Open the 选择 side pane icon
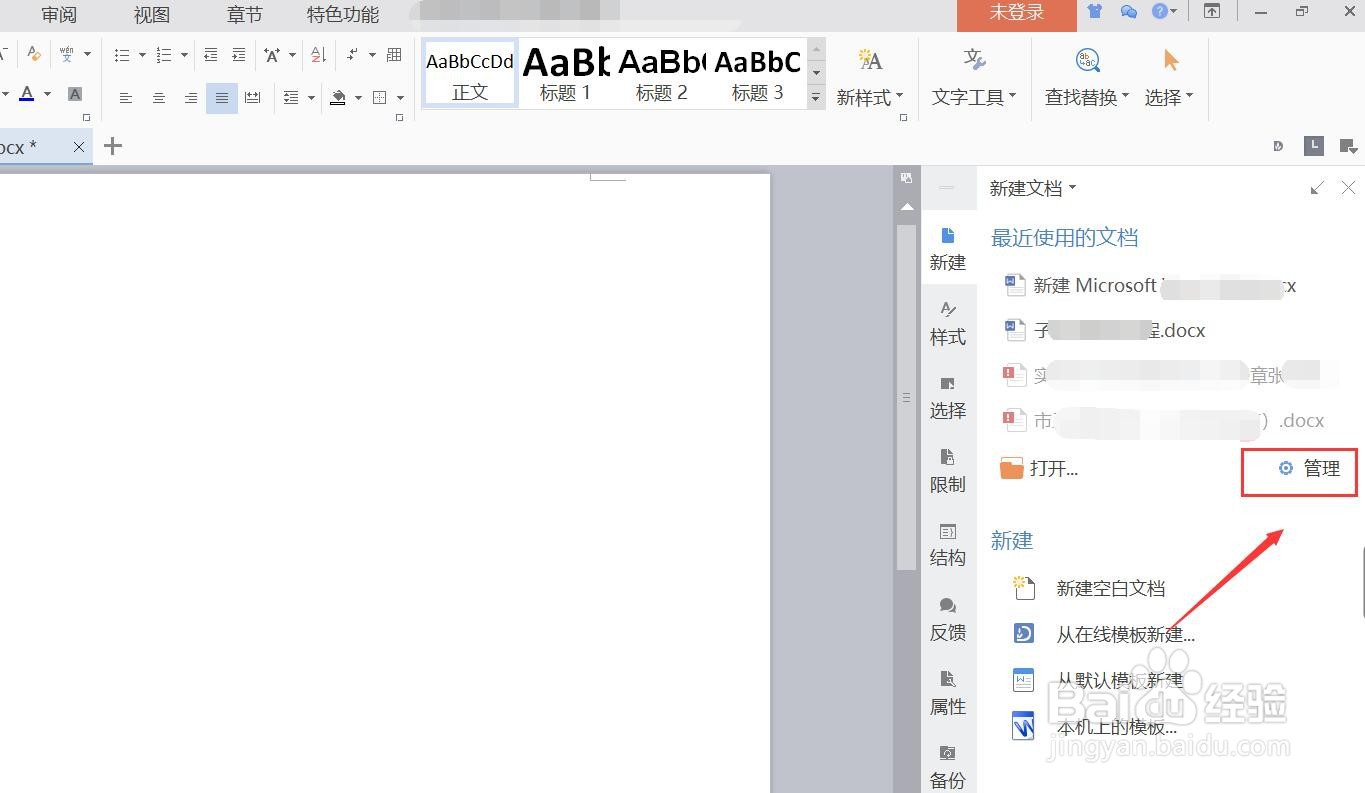The width and height of the screenshot is (1365, 793). [x=948, y=397]
